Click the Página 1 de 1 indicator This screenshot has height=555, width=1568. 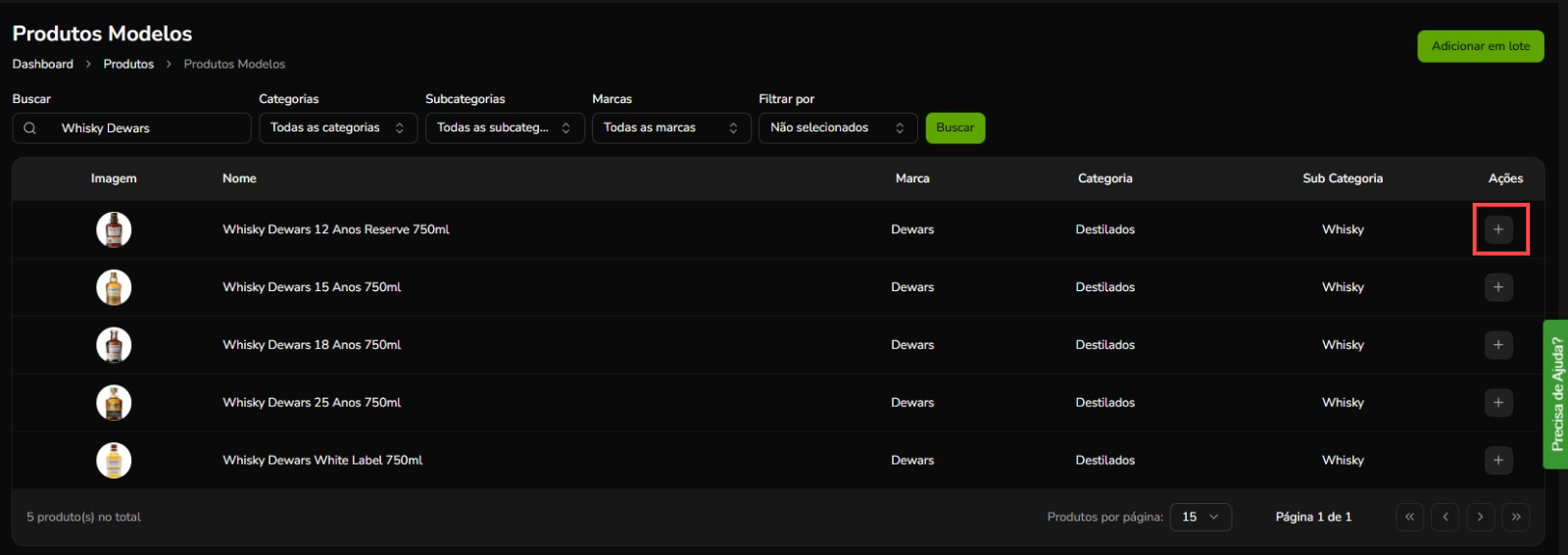point(1313,517)
